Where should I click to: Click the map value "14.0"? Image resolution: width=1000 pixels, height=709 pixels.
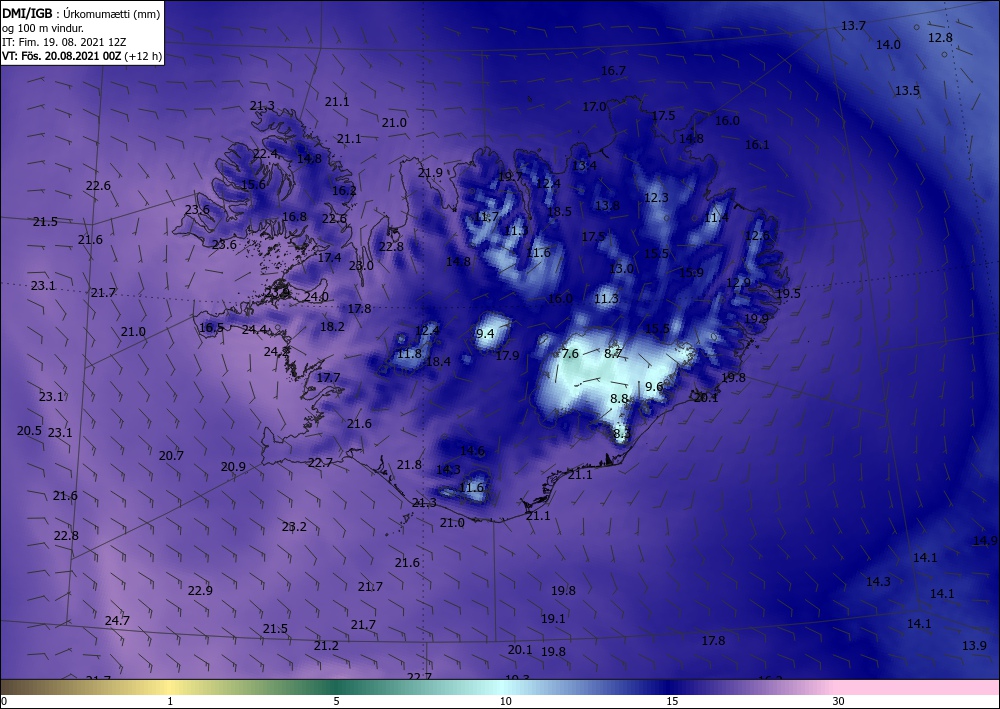pyautogui.click(x=888, y=45)
